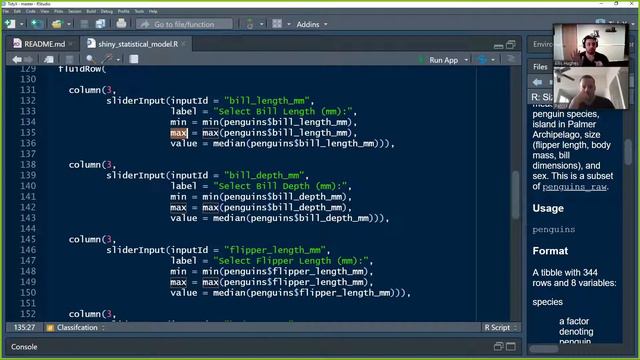Expand the code tools dropdown arrow
The image size is (640, 360).
pyautogui.click(x=118, y=60)
